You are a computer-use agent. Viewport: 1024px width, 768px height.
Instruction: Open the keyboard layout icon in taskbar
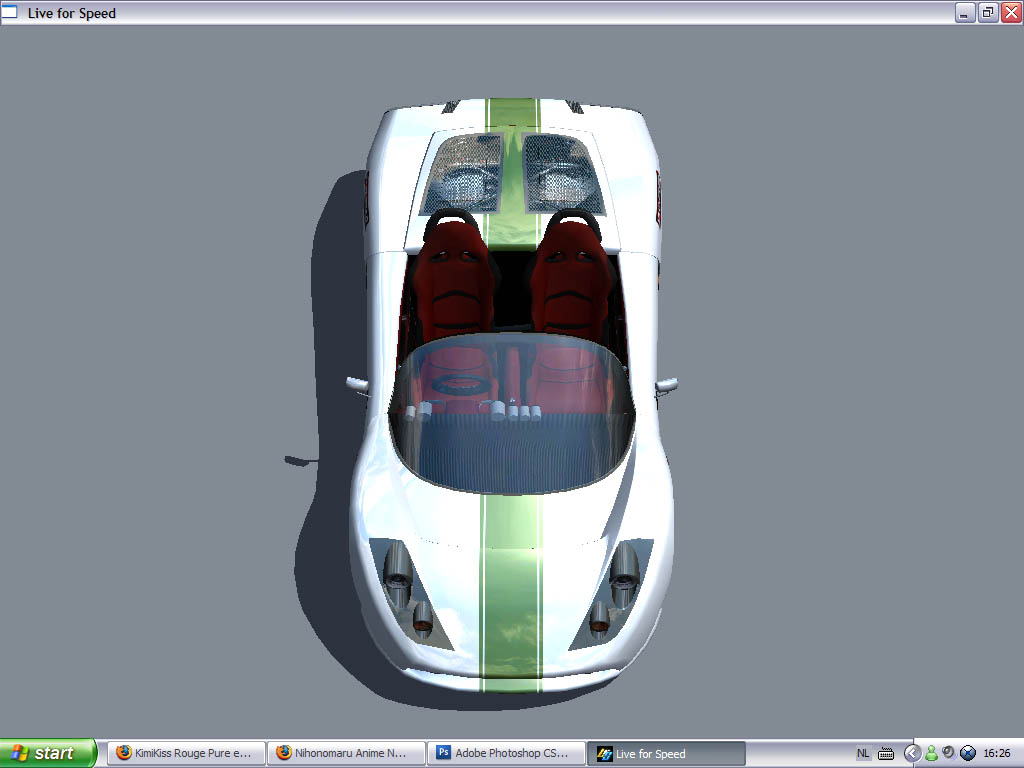coord(886,754)
